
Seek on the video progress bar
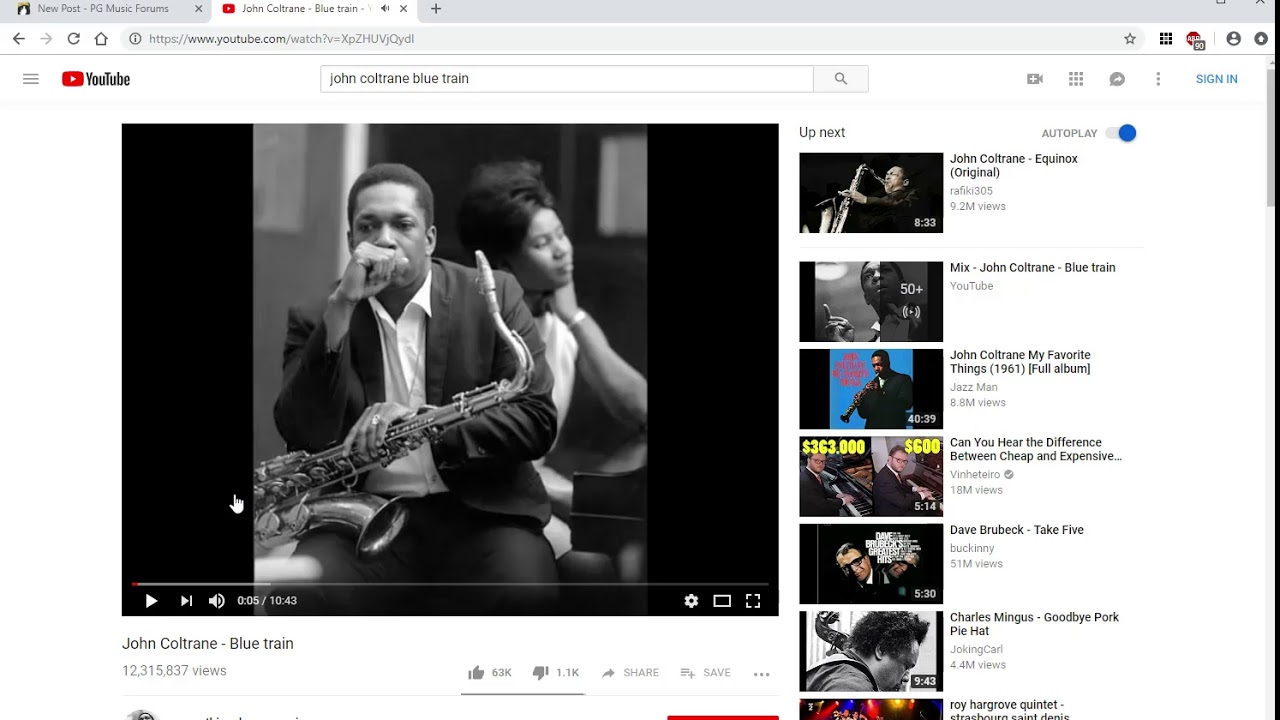point(450,584)
